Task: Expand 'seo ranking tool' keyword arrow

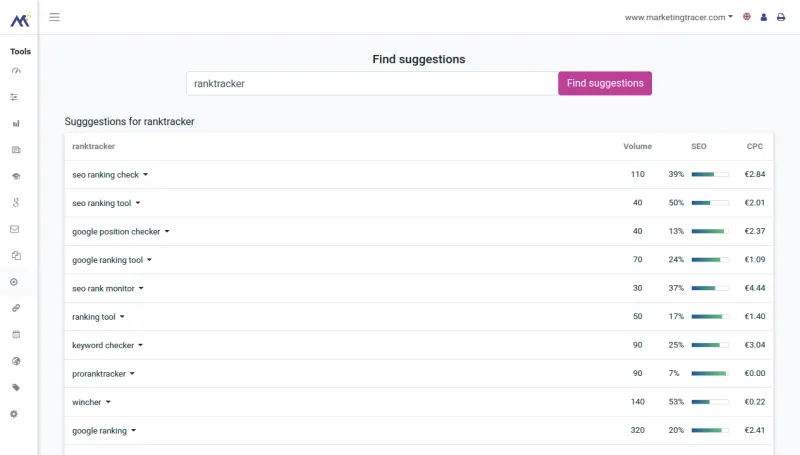Action: click(x=138, y=203)
